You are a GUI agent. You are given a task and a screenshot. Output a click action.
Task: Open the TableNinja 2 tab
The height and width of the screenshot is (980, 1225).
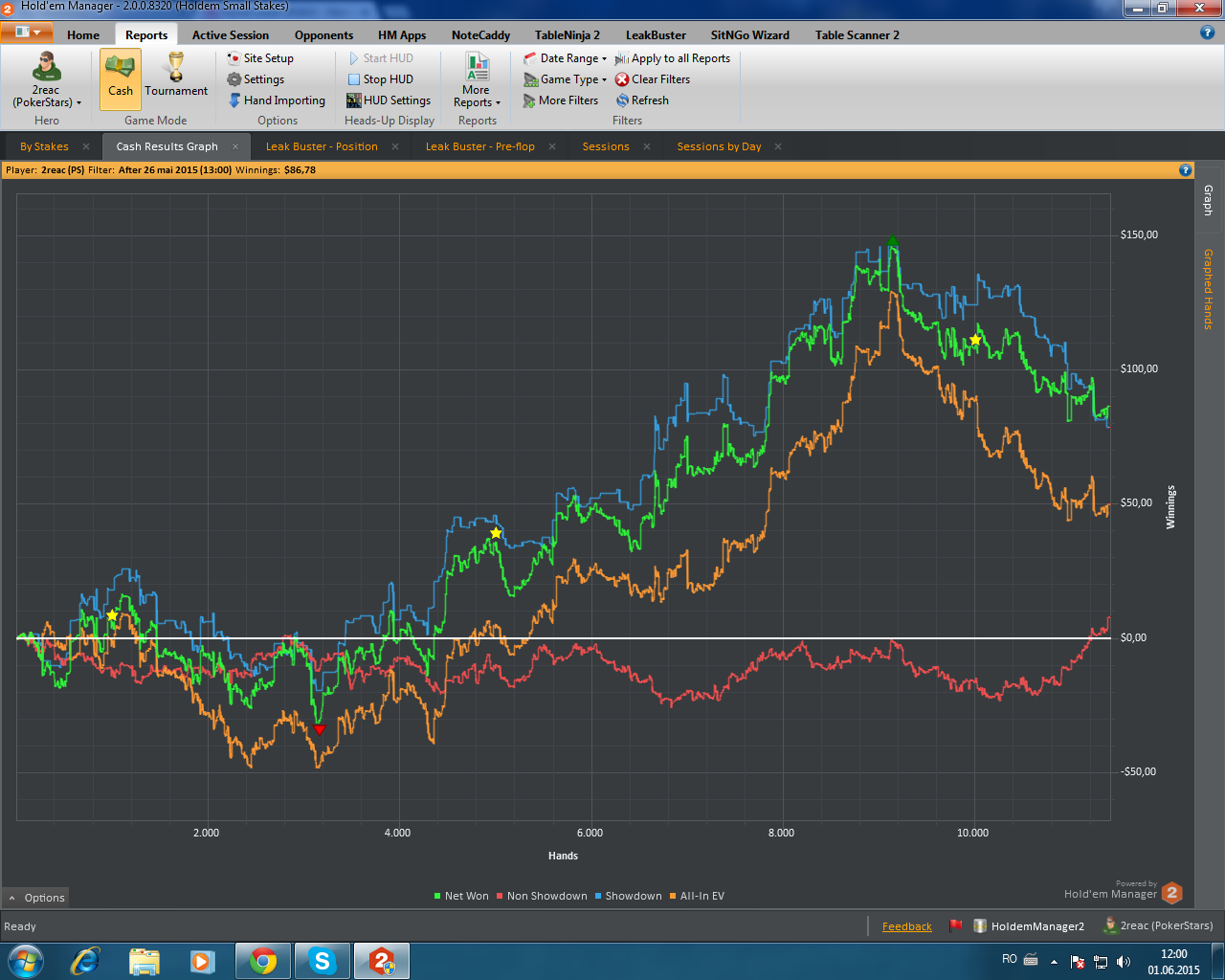pyautogui.click(x=568, y=35)
